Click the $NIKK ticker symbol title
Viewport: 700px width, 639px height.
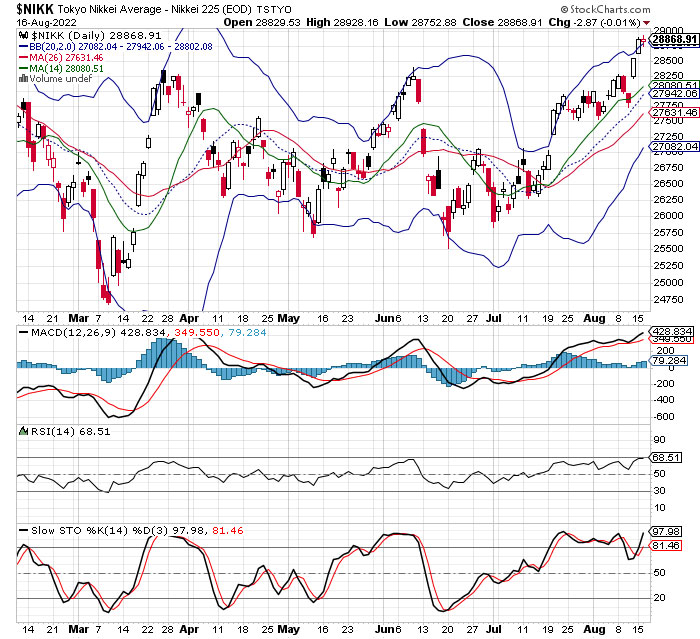click(35, 9)
